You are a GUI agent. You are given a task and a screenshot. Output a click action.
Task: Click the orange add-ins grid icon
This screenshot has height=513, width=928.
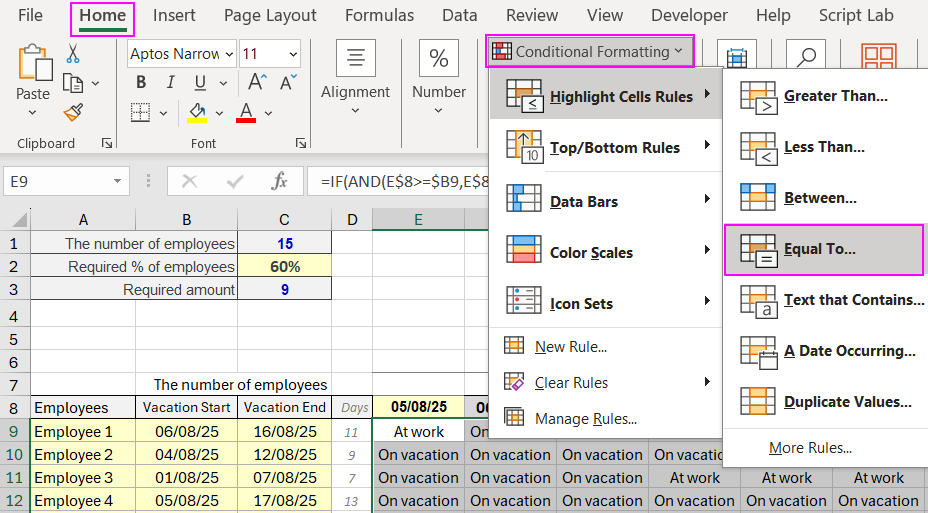tap(879, 56)
